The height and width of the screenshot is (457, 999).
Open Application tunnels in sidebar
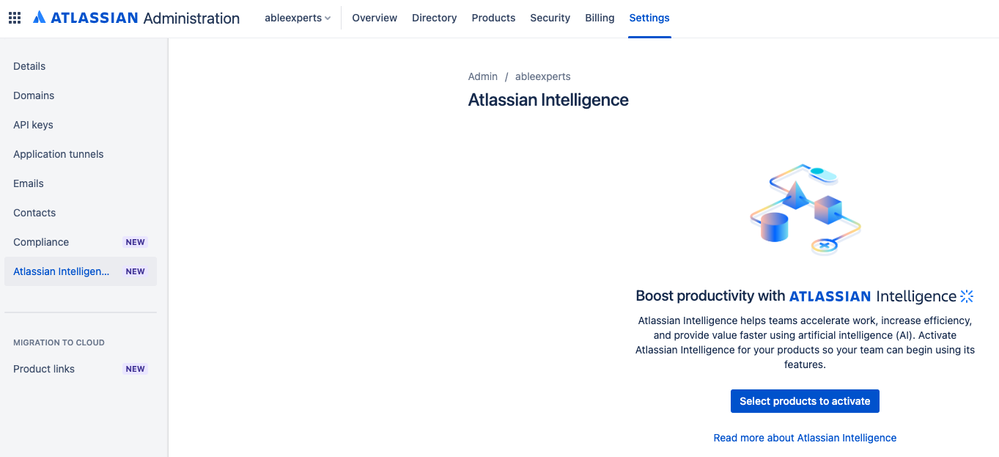(80, 154)
